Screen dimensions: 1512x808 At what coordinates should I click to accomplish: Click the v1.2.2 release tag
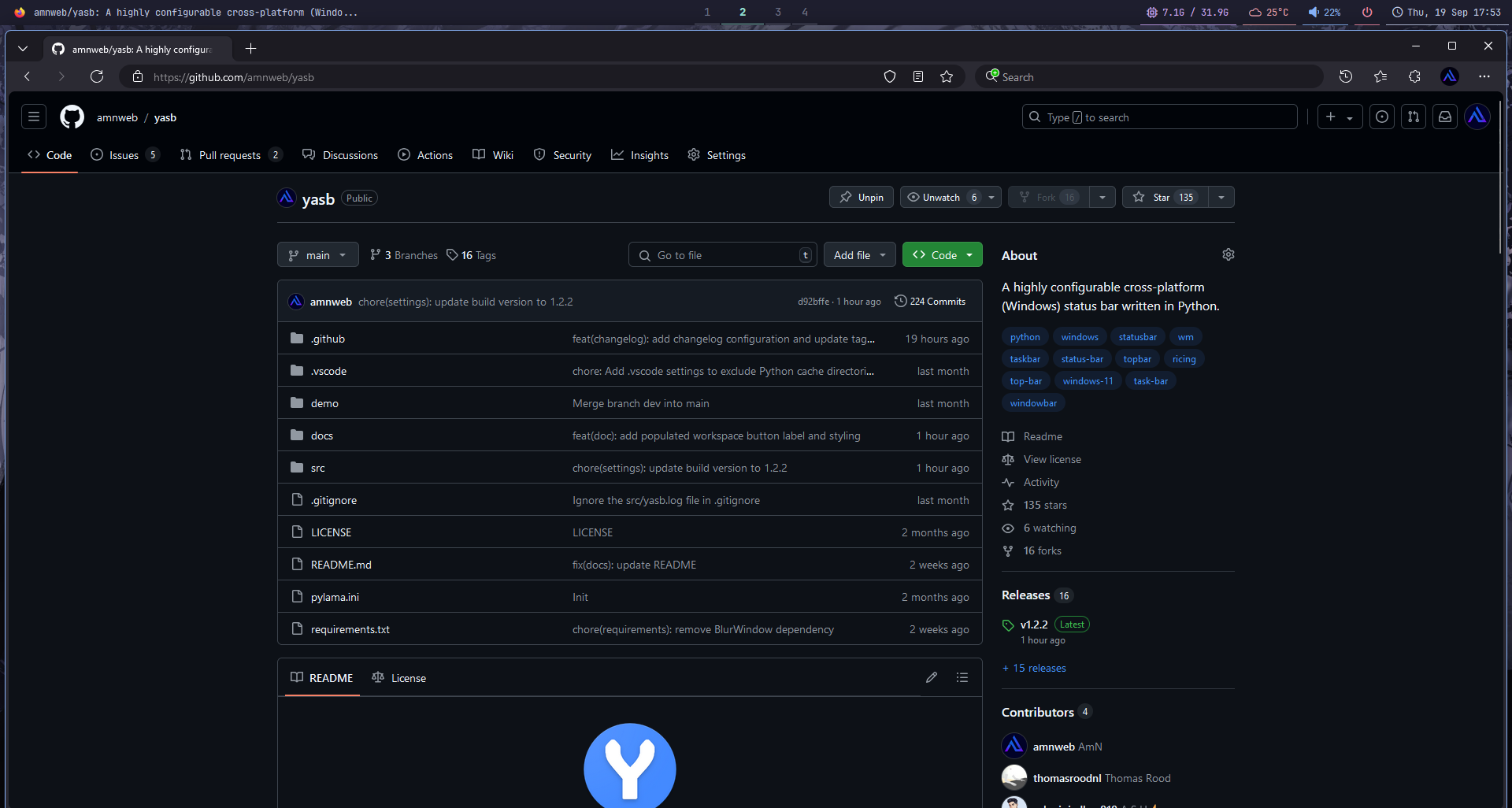pyautogui.click(x=1034, y=625)
